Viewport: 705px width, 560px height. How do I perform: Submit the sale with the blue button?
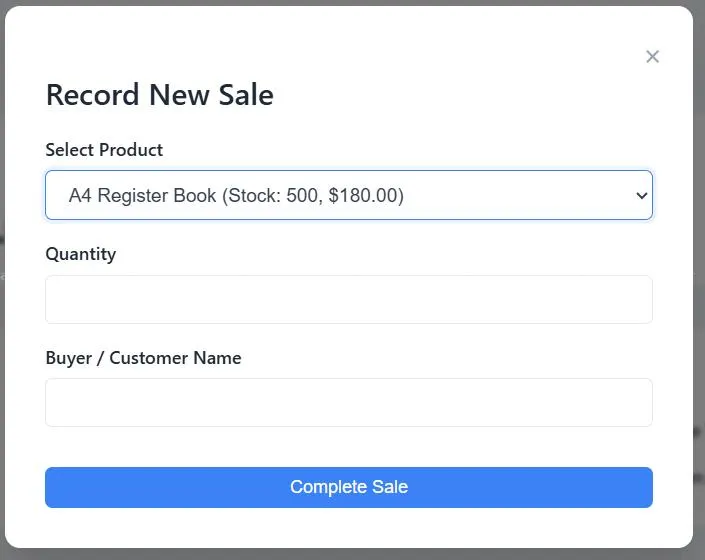pyautogui.click(x=348, y=487)
